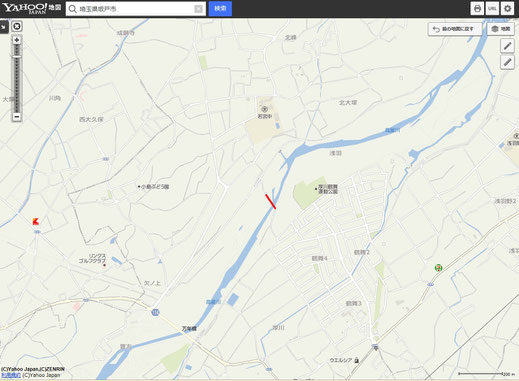Click the print map icon
The image size is (519, 381).
tap(477, 9)
